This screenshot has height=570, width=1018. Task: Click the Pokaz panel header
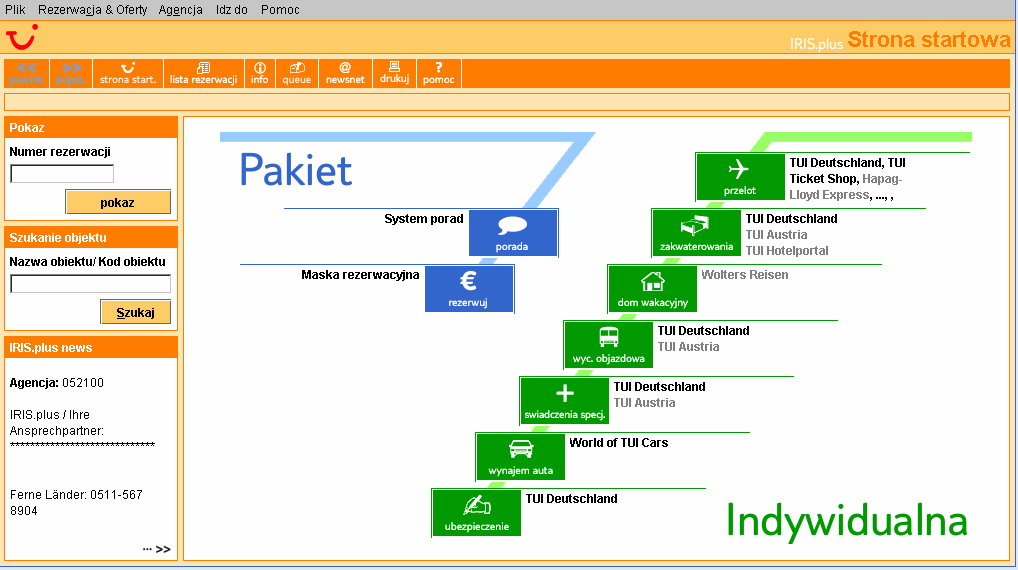point(91,128)
